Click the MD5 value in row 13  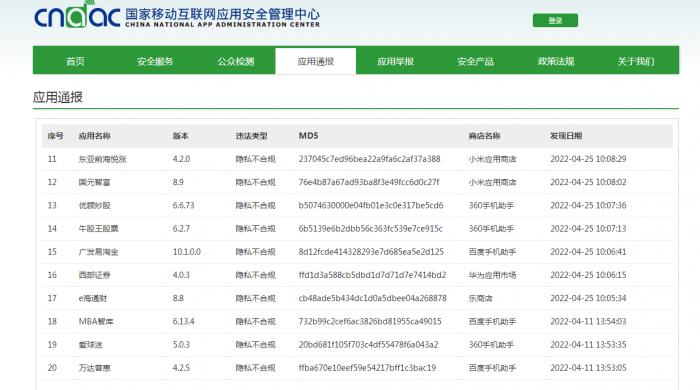pos(371,205)
